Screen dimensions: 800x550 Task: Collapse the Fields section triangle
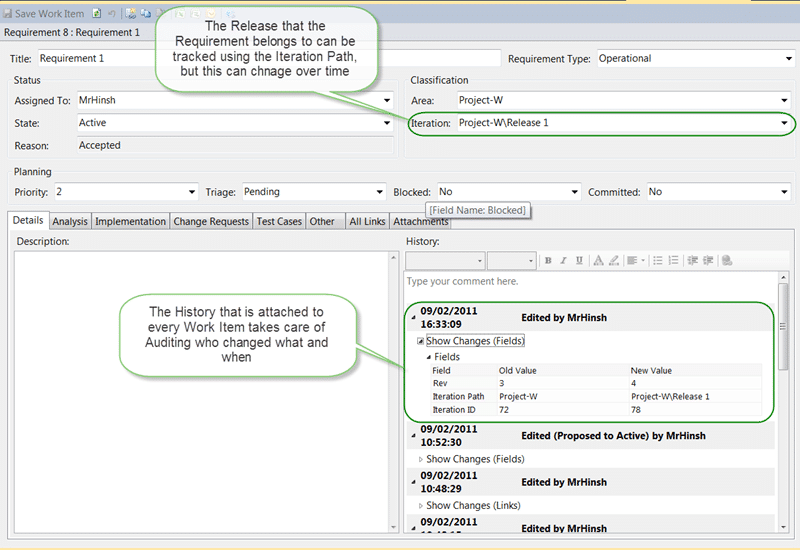(429, 357)
